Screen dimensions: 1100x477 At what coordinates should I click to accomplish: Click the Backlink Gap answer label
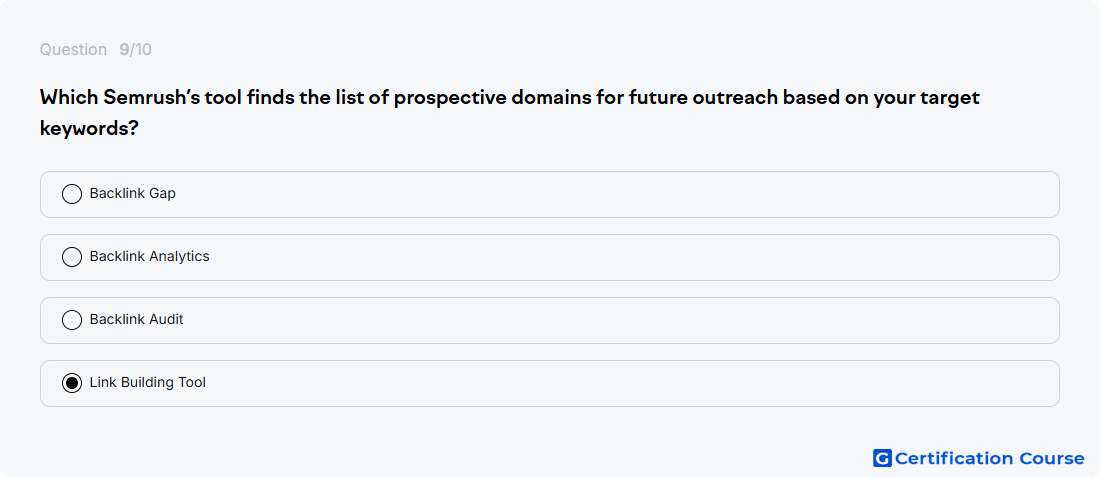point(133,193)
